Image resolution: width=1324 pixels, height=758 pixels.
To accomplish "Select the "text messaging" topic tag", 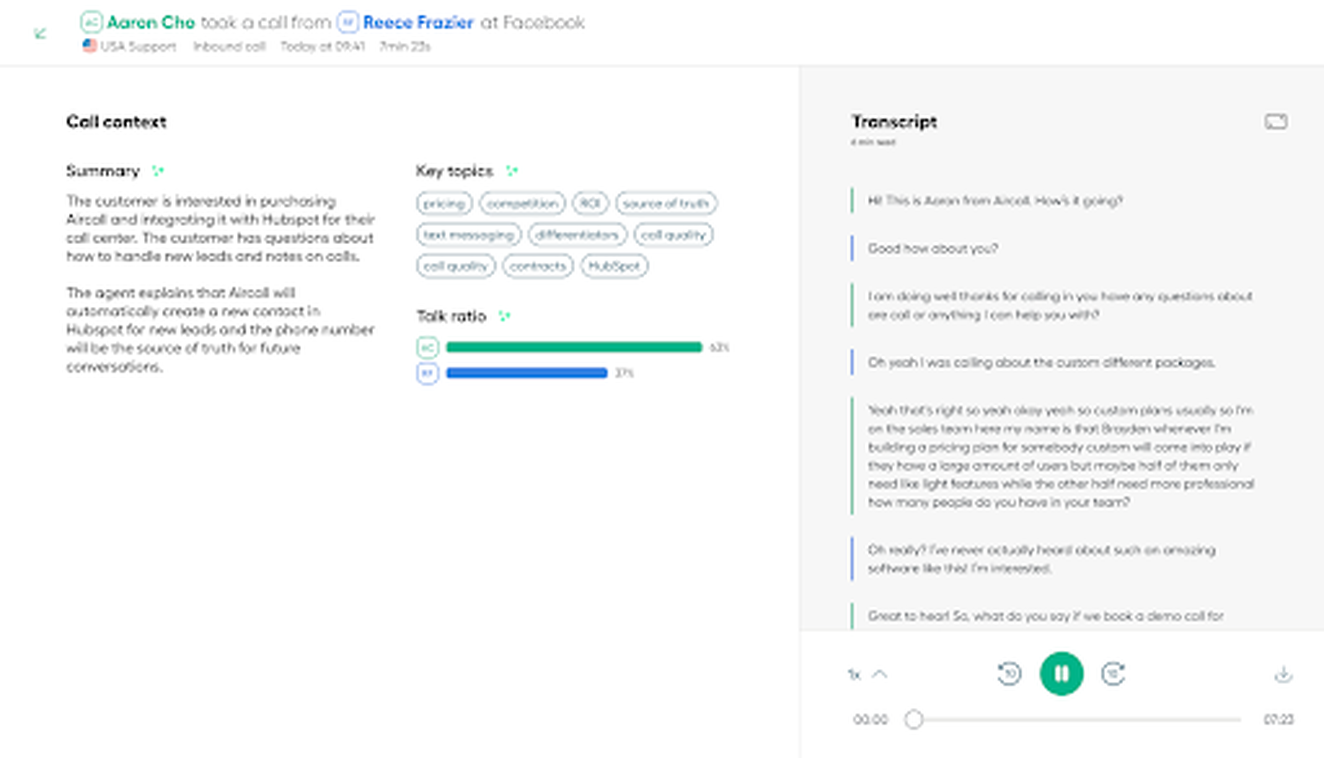I will point(469,235).
